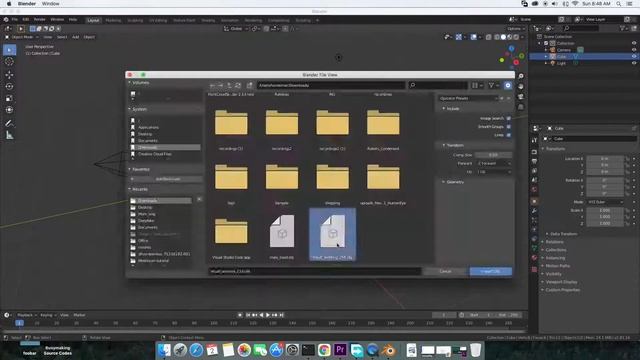Click the zoom viewport icon

(521, 76)
